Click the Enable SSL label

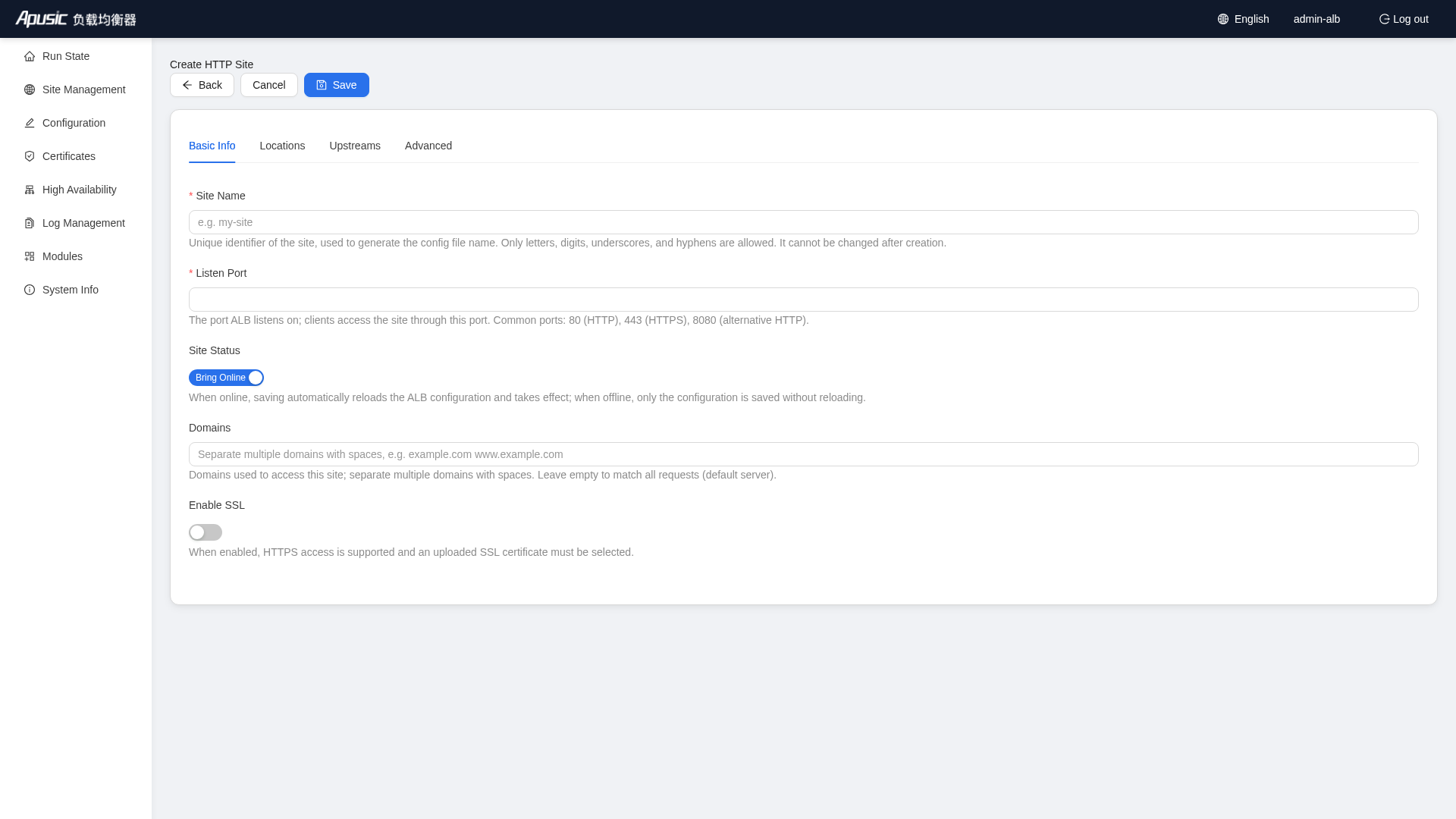pyautogui.click(x=217, y=505)
